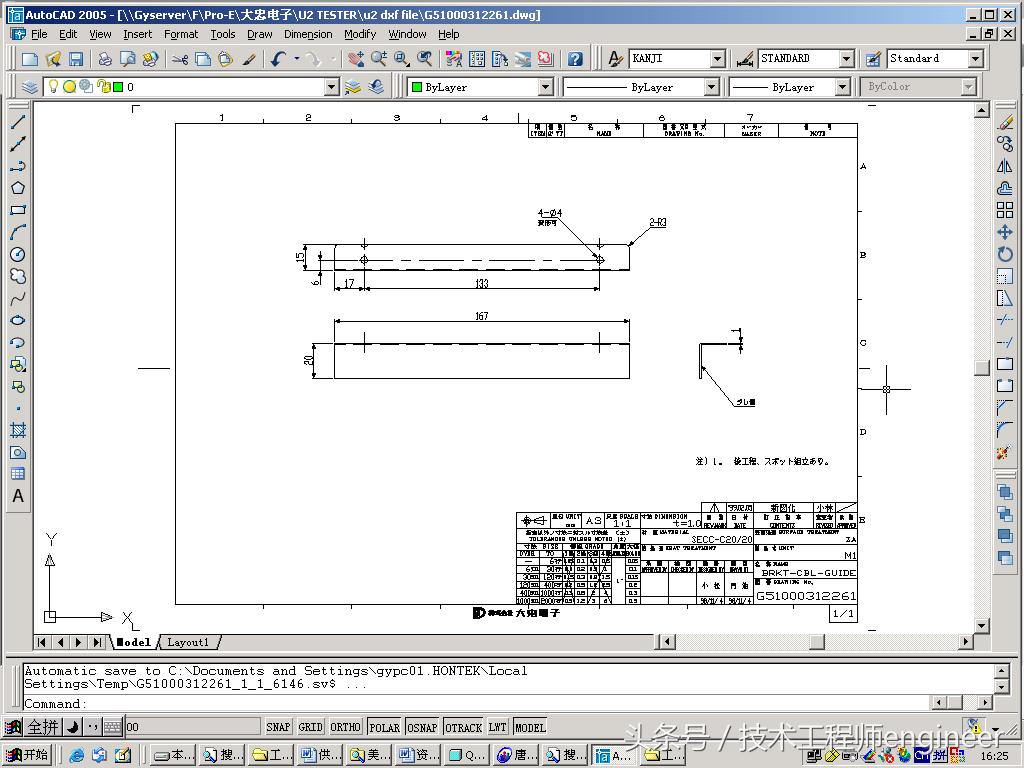Select the Move tool
1024x768 pixels.
(1005, 232)
